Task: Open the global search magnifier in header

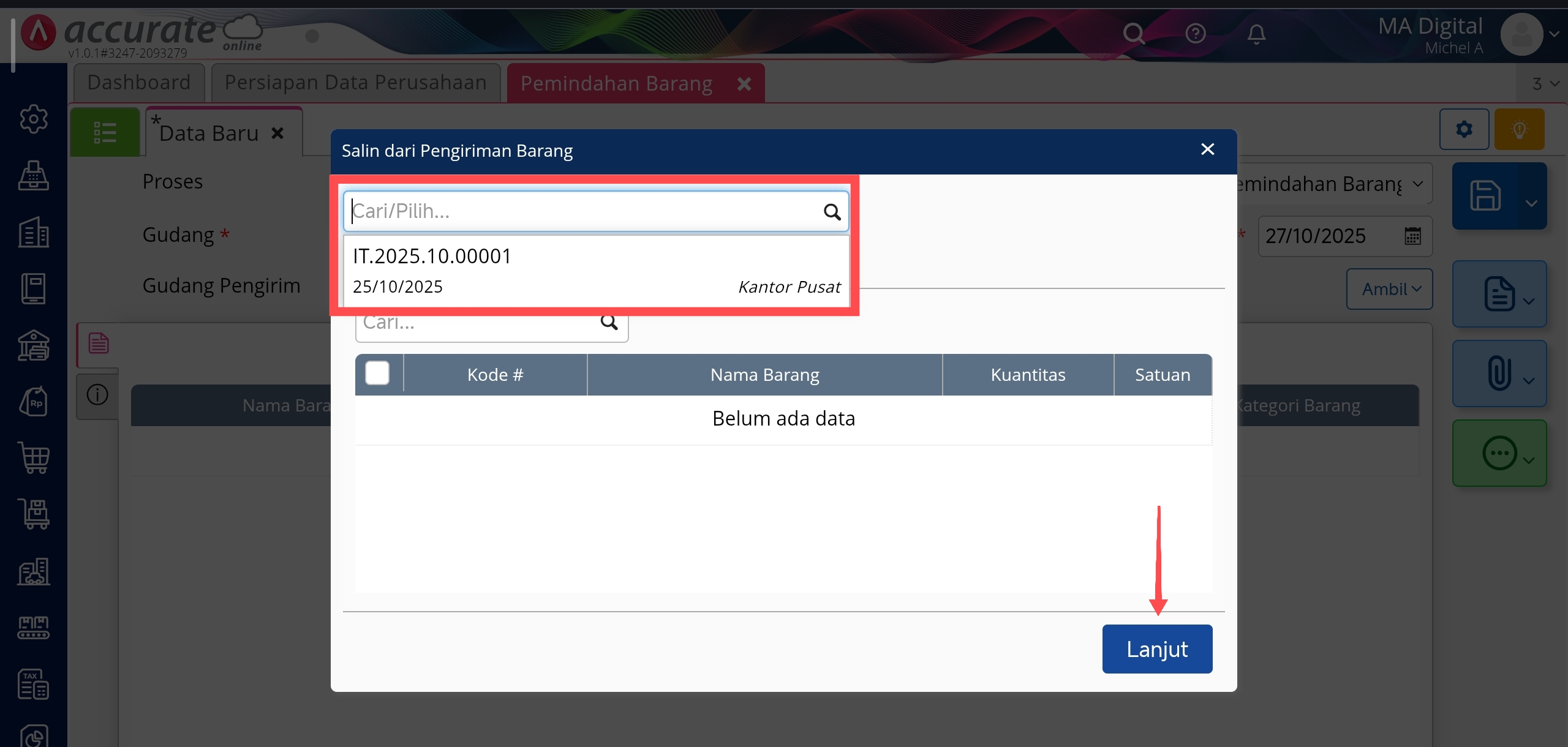Action: (x=1133, y=34)
